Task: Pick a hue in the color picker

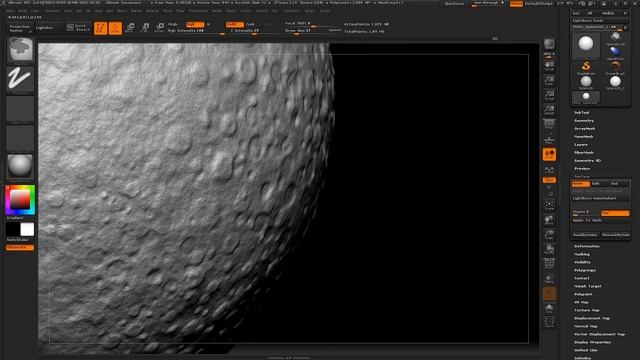Action: pyautogui.click(x=20, y=200)
